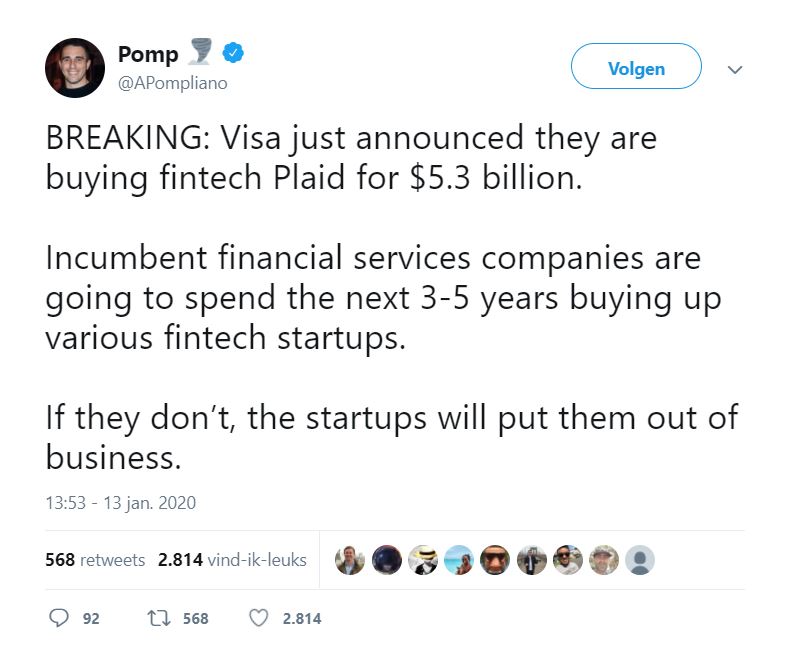
Task: Click the first liker avatar in row
Action: 350,560
